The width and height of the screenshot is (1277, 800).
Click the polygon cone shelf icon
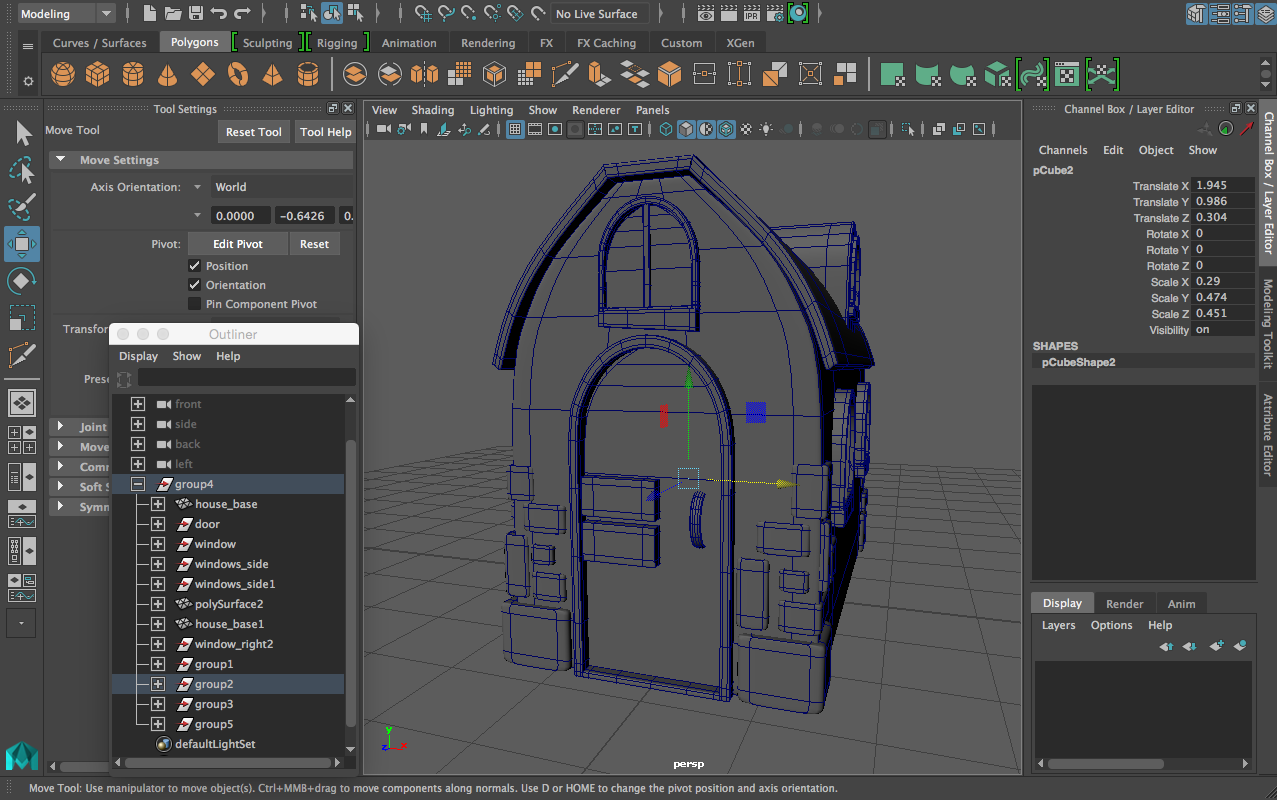pyautogui.click(x=168, y=75)
